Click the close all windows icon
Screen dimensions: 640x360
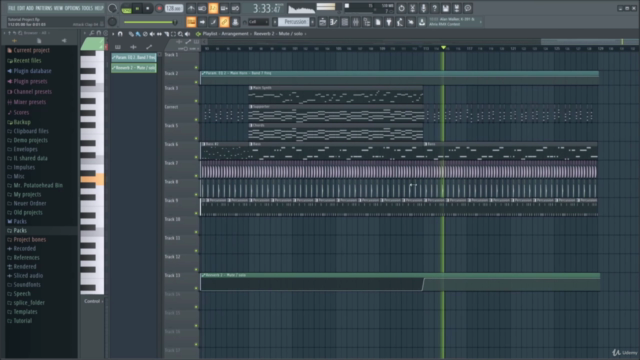[411, 22]
